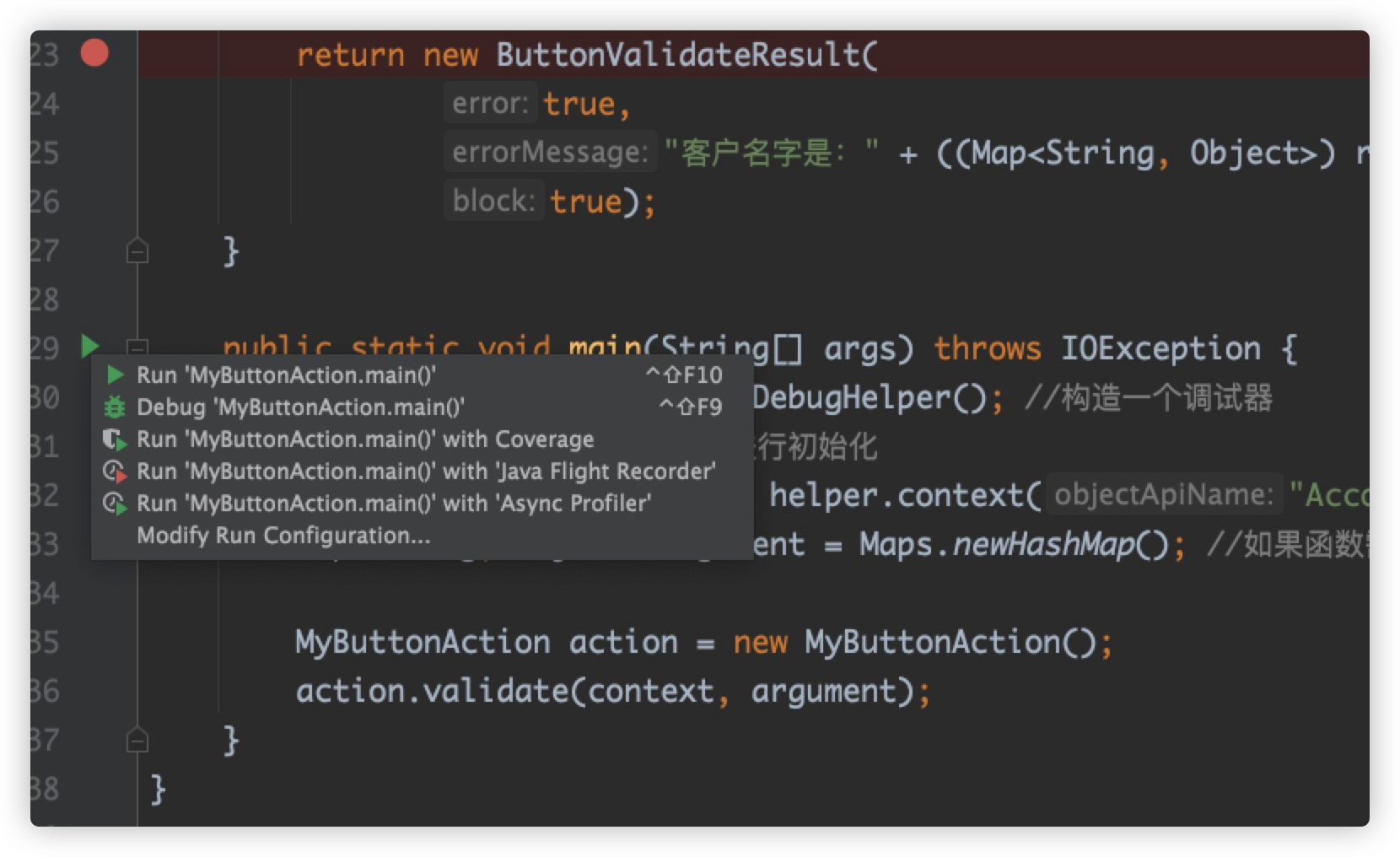Run MyButtonAction.main() with Coverage
Image resolution: width=1400 pixels, height=857 pixels.
[365, 439]
